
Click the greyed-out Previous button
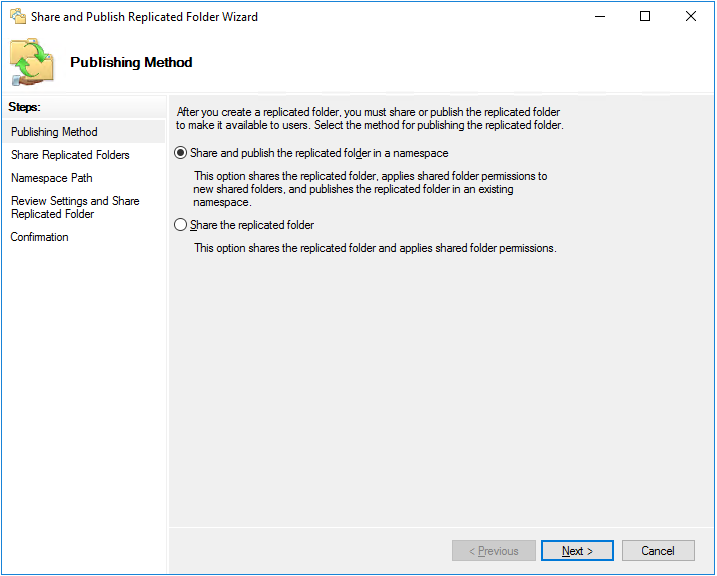coord(494,551)
